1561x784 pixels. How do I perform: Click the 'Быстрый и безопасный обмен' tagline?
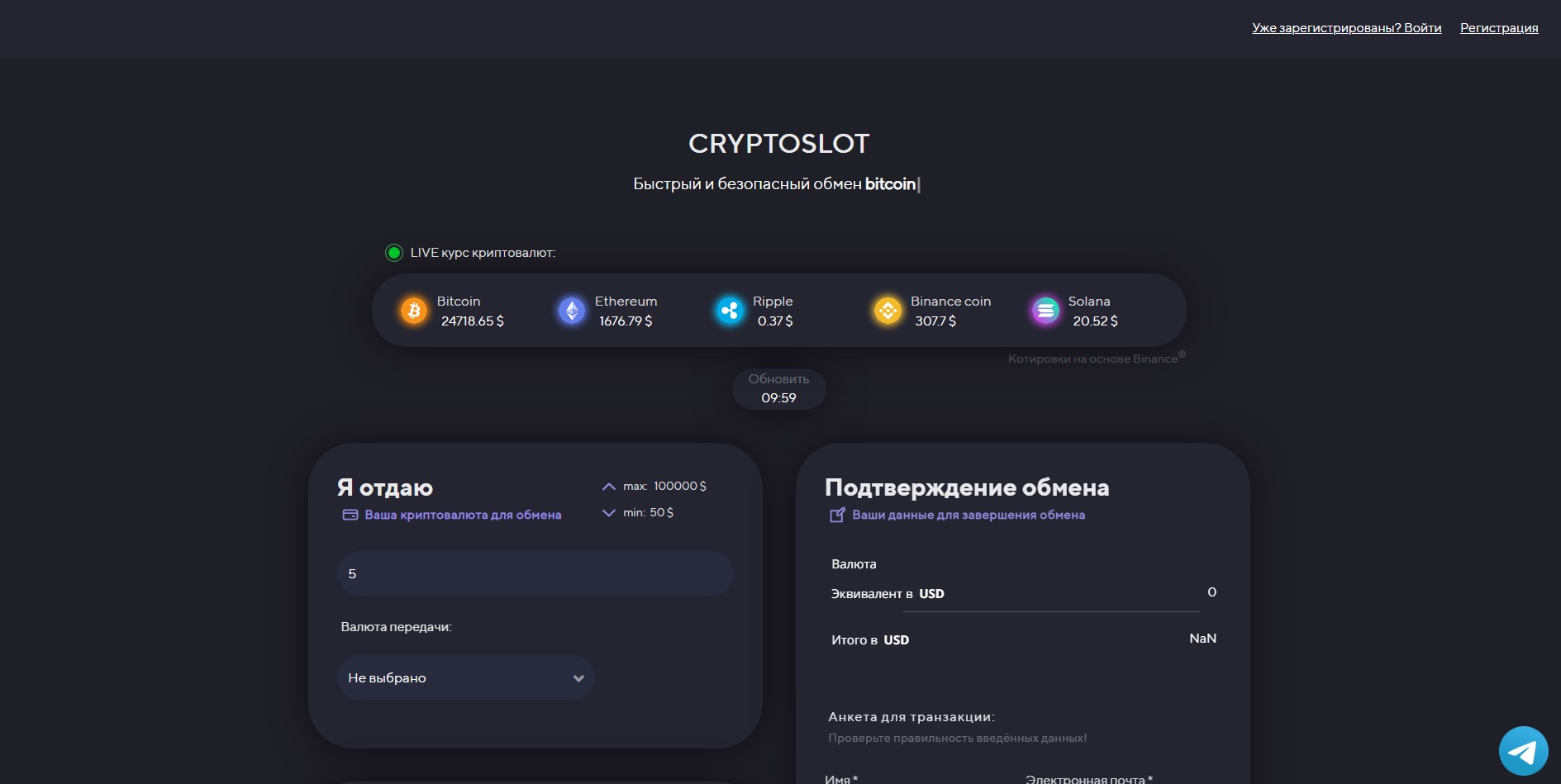click(747, 184)
